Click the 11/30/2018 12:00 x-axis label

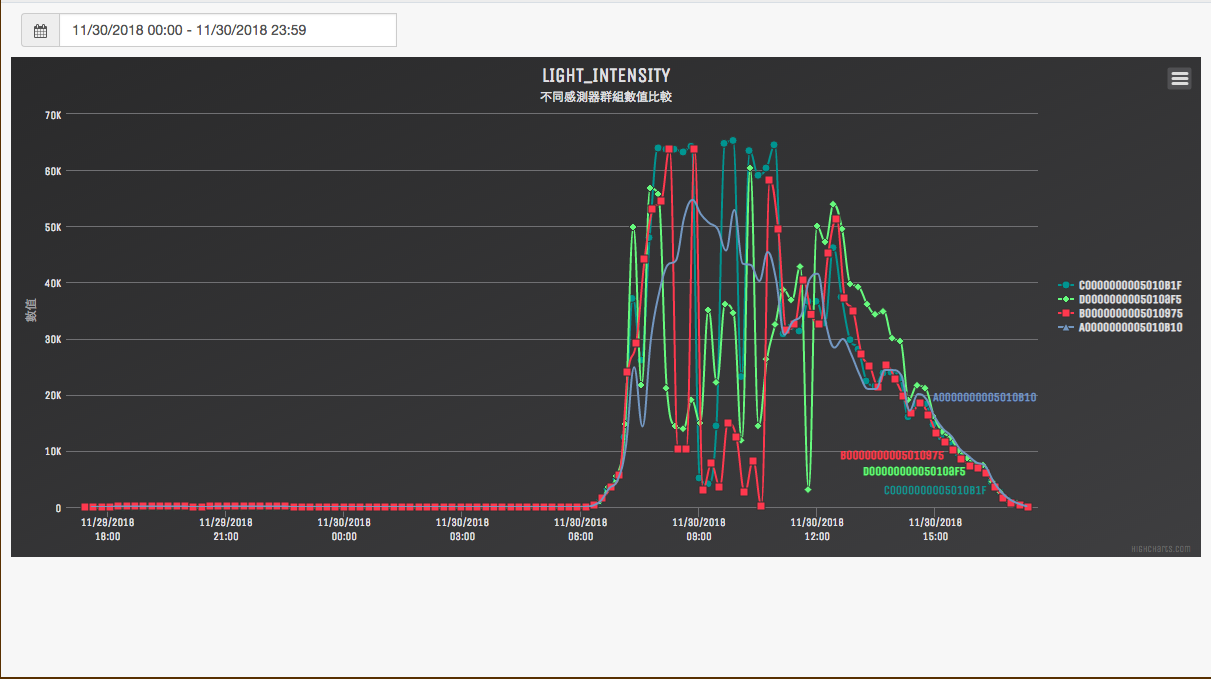coord(817,529)
